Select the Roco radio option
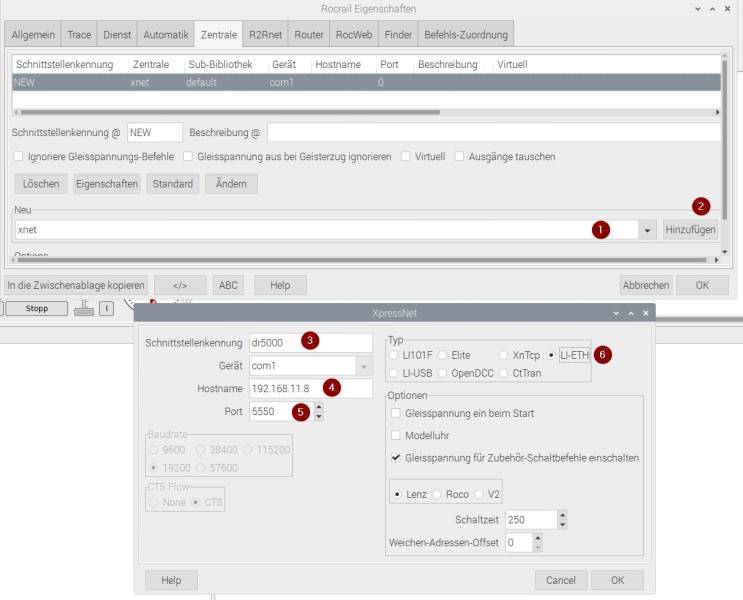The width and height of the screenshot is (743, 600). 437,494
